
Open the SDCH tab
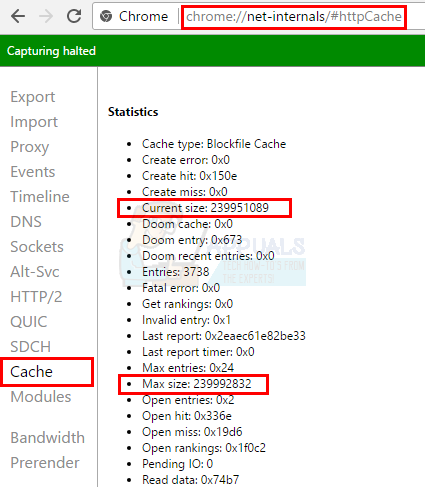[30, 347]
